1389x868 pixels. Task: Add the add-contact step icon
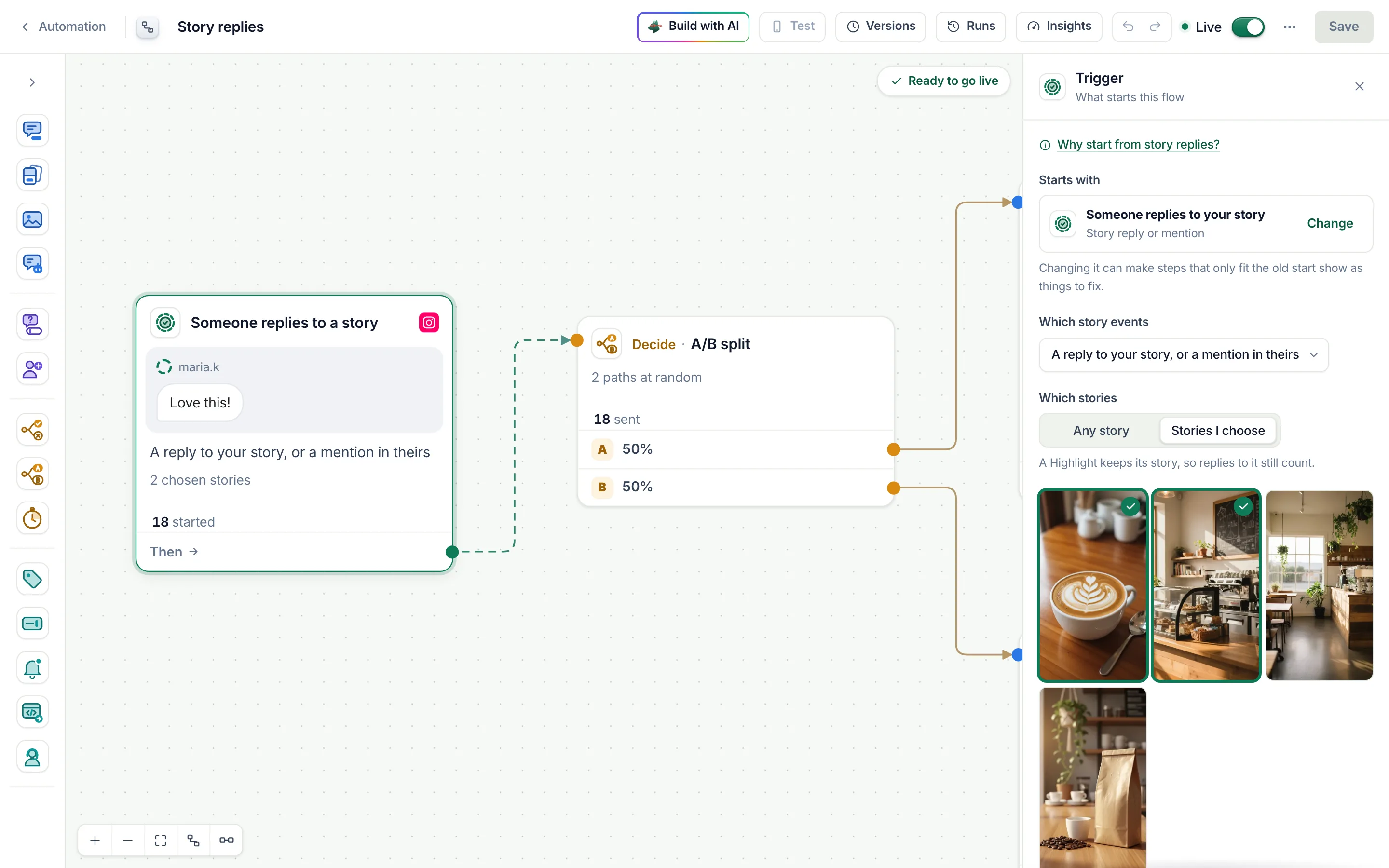pyautogui.click(x=32, y=368)
